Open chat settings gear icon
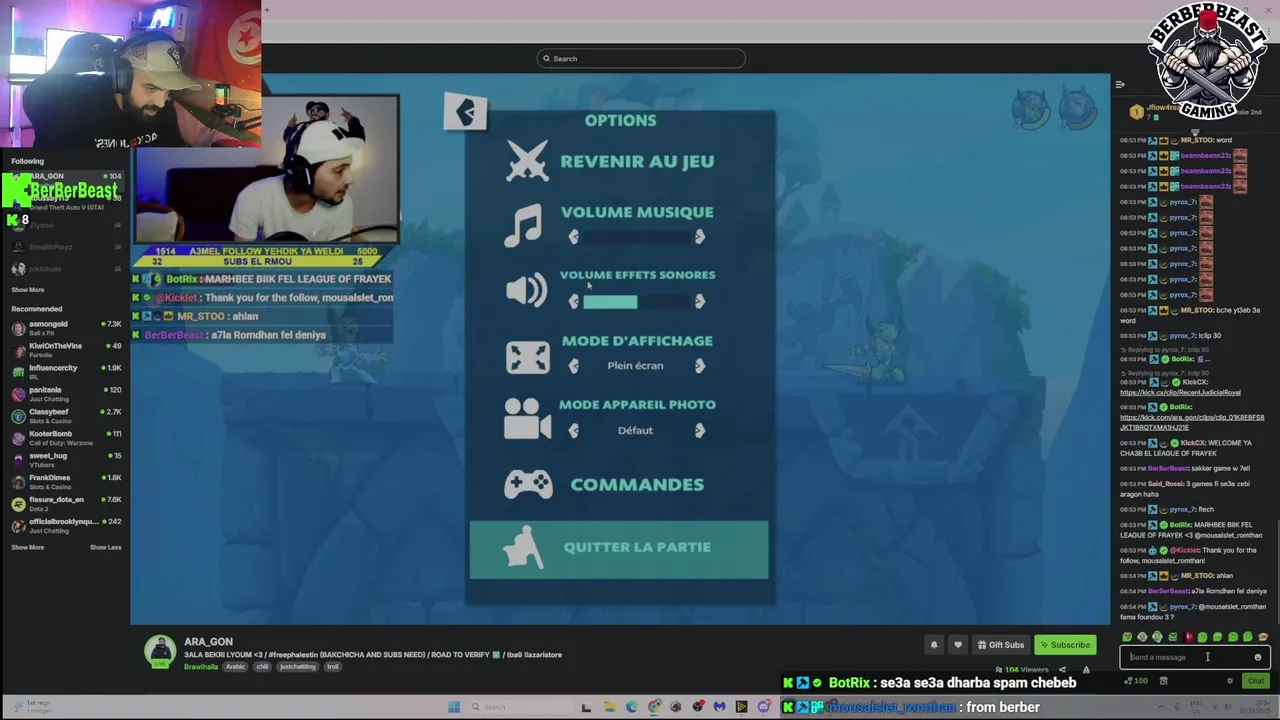Image resolution: width=1280 pixels, height=720 pixels. pyautogui.click(x=1230, y=681)
